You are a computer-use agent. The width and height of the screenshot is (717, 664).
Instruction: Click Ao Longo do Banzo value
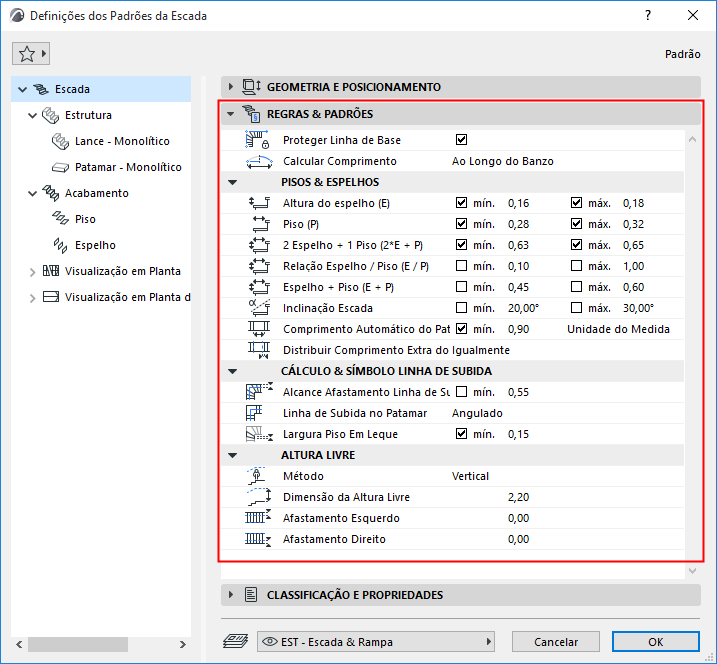[x=503, y=161]
